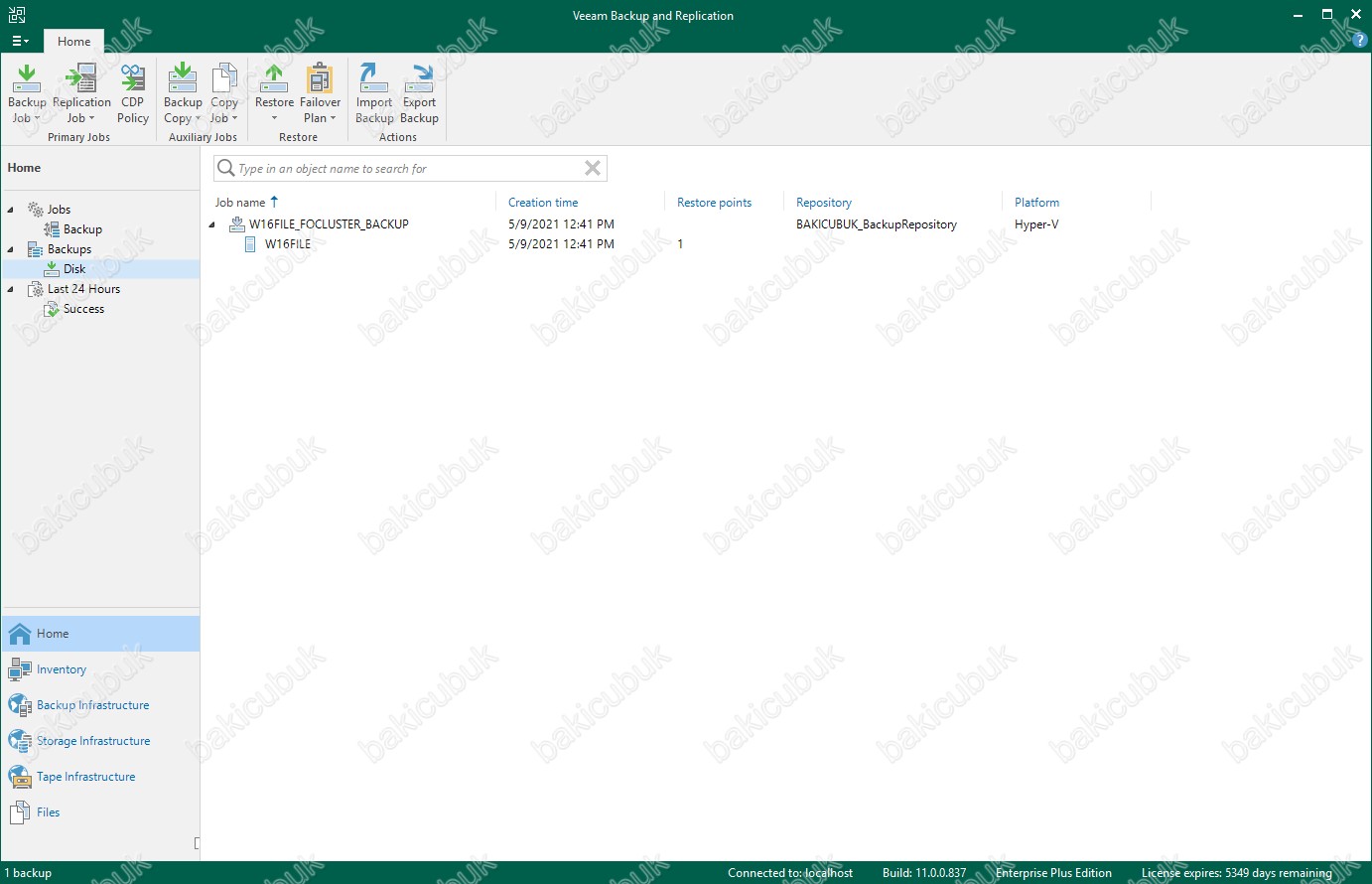Open the main application menu button
Image resolution: width=1372 pixels, height=884 pixels.
tap(20, 41)
